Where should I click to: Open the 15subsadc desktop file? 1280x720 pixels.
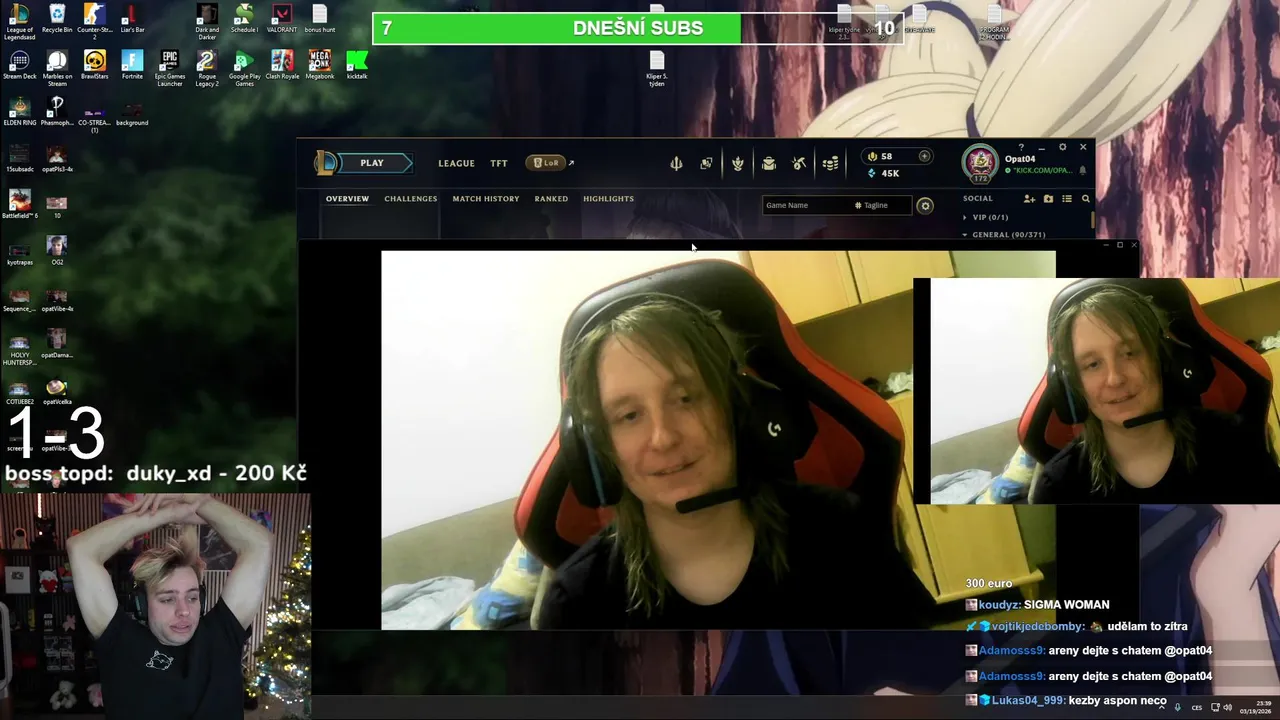19,158
